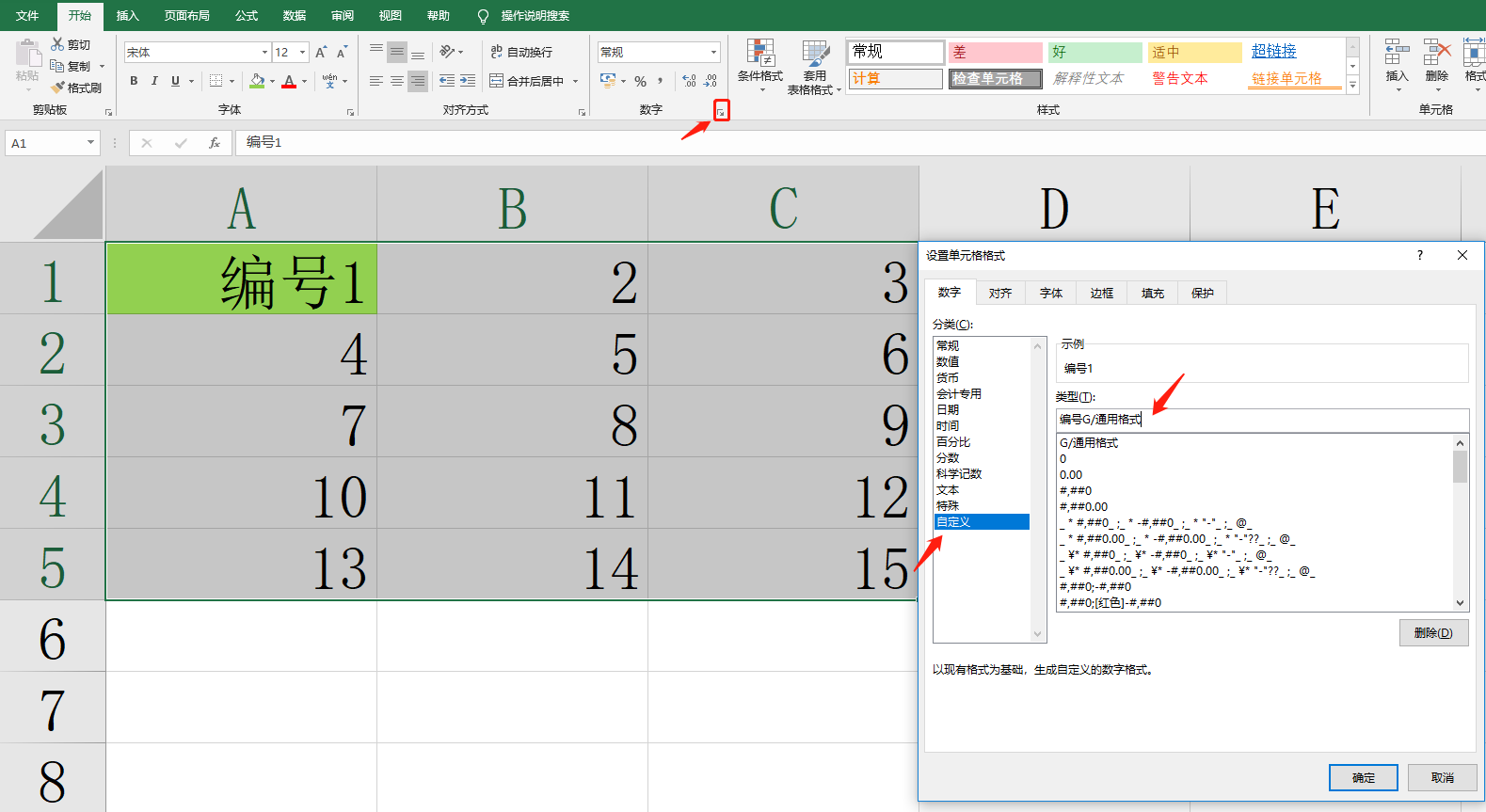Image resolution: width=1486 pixels, height=812 pixels.
Task: Toggle Middle Align icon
Action: pyautogui.click(x=397, y=52)
